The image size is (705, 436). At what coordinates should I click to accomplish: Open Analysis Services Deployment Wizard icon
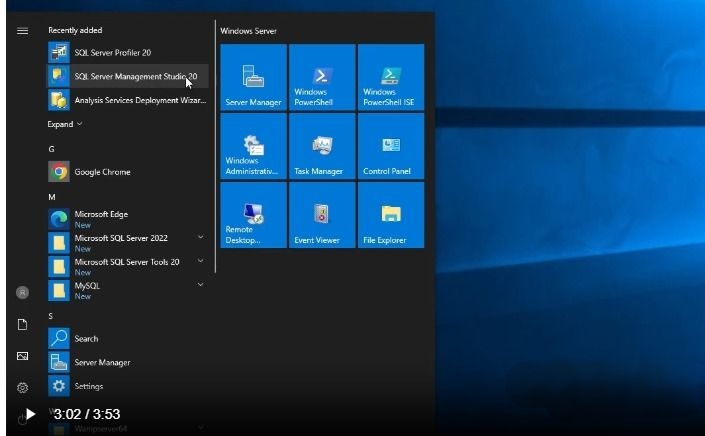[59, 100]
